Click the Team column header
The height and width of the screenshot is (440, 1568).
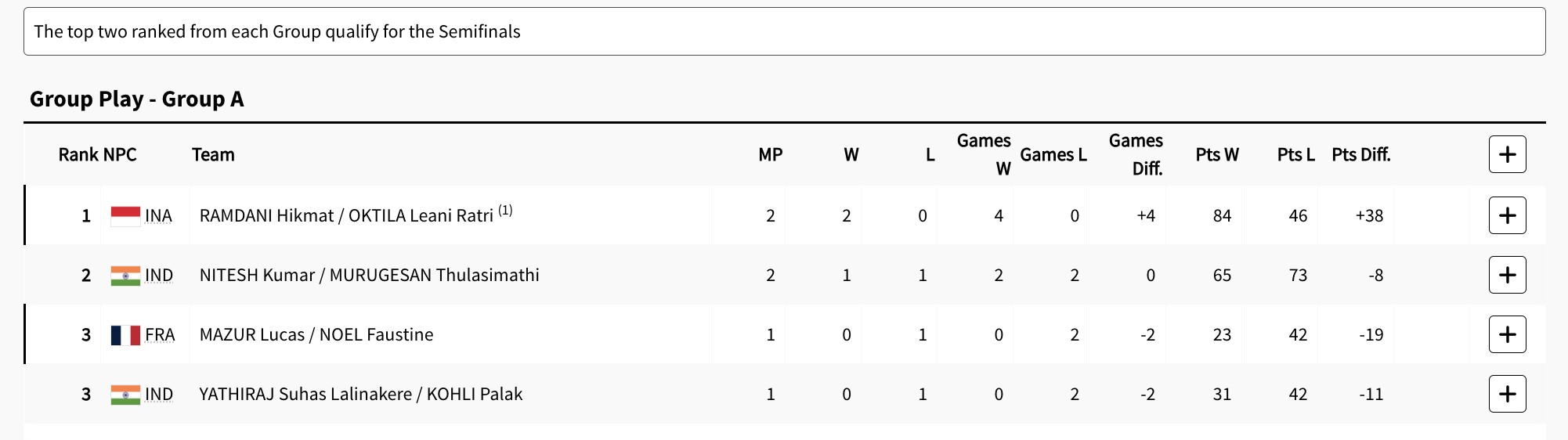[213, 155]
